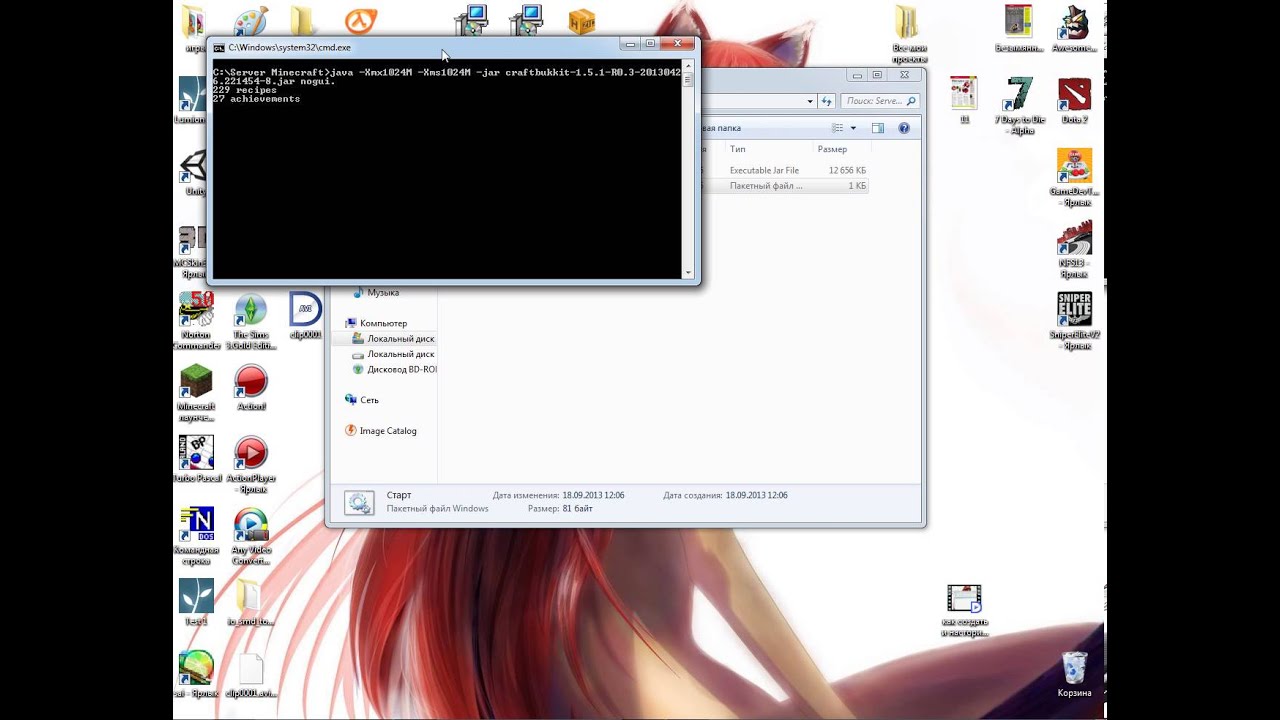Click the Старт file icon in details pane
This screenshot has width=1280, height=720.
[x=359, y=503]
